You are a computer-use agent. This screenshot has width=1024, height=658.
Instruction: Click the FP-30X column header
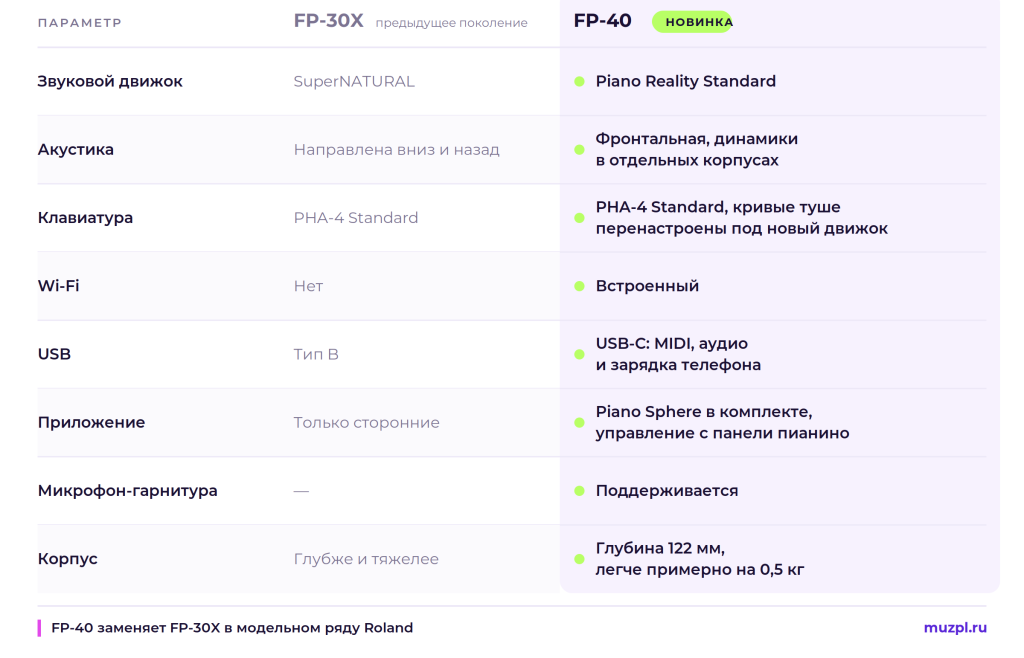tap(328, 21)
